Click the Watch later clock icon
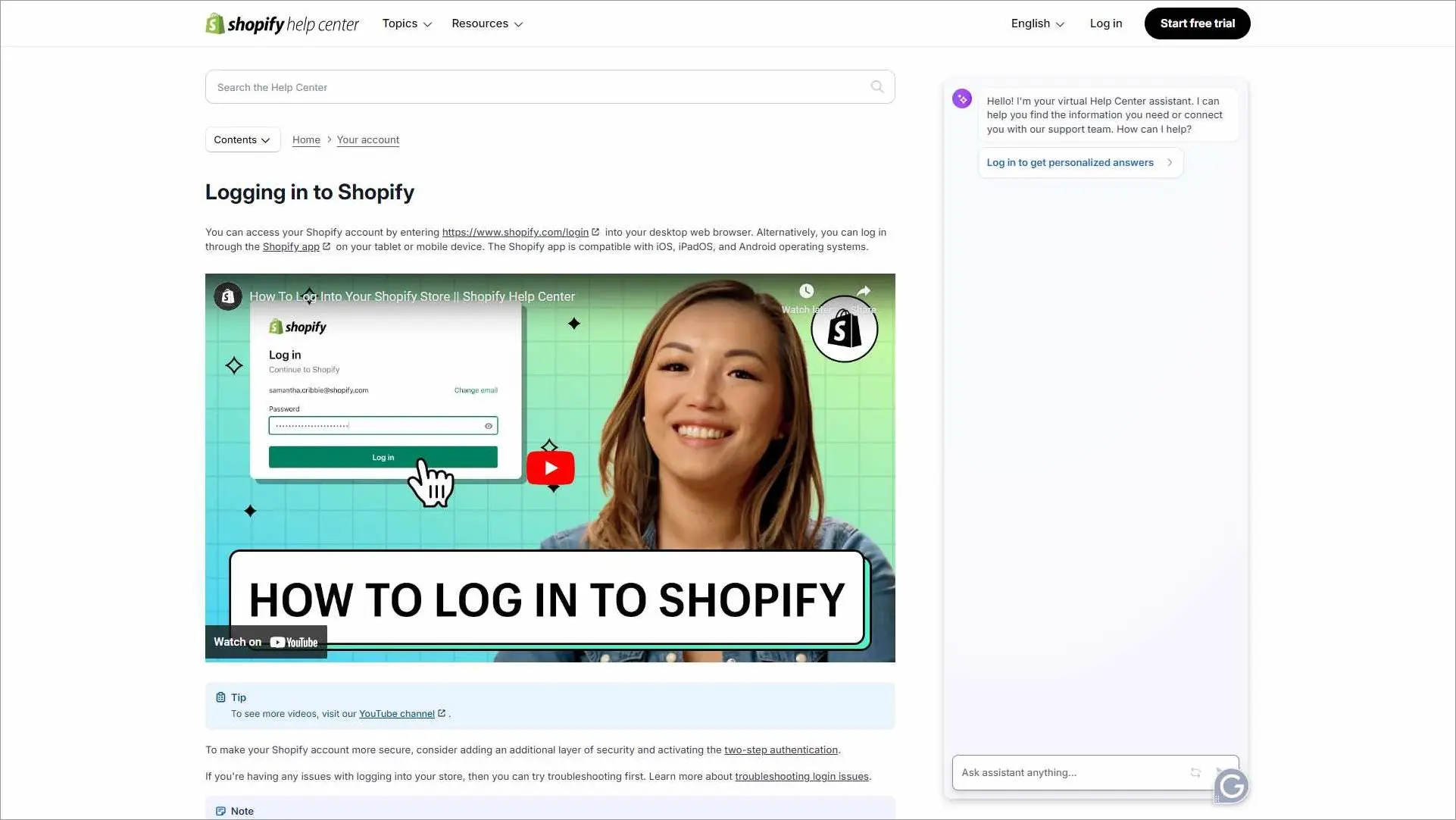The image size is (1456, 820). point(806,291)
